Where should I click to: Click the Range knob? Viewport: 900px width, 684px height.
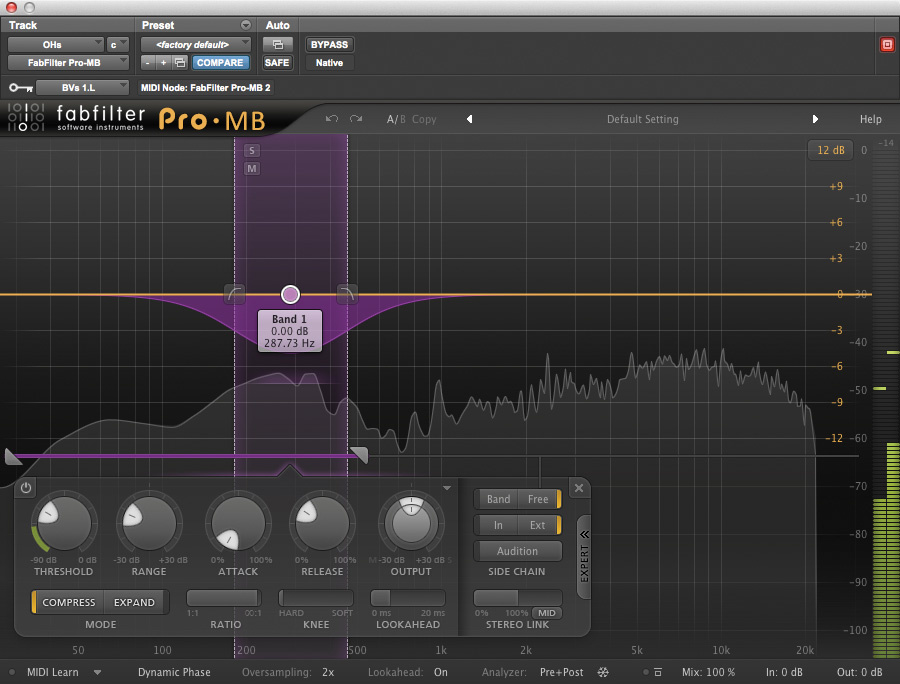[149, 523]
